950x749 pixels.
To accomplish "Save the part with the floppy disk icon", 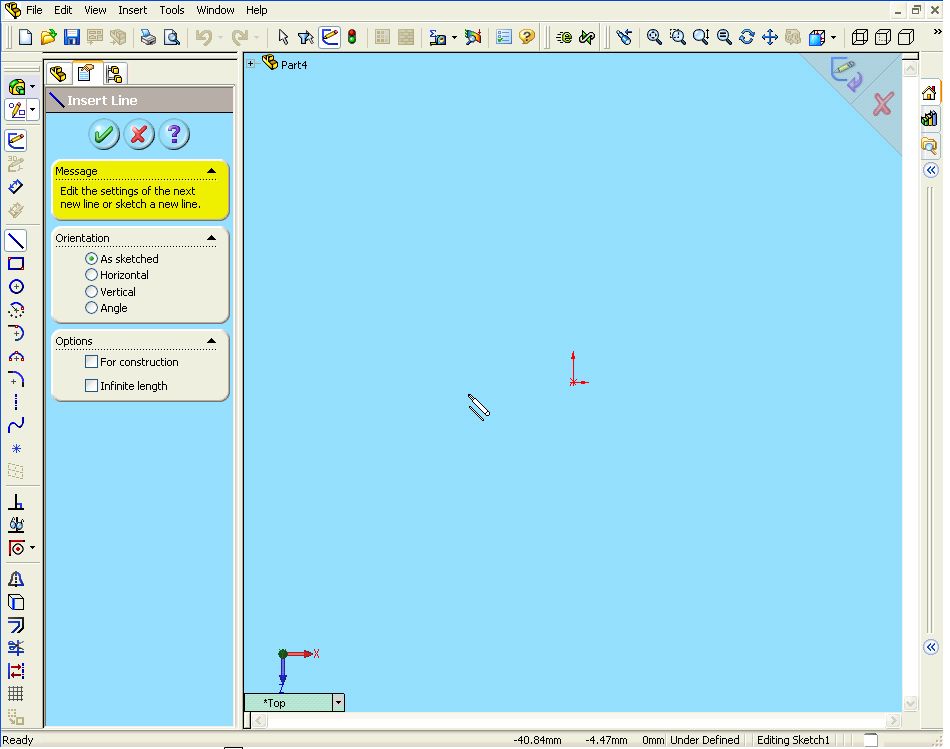I will coord(71,38).
